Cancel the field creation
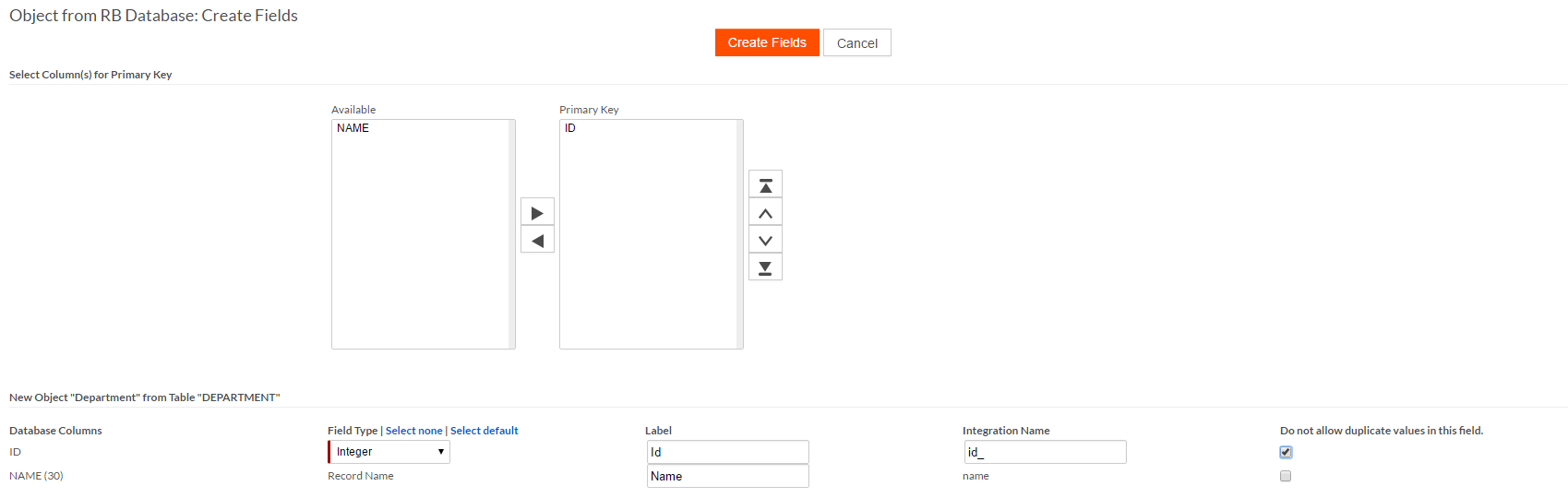 [x=856, y=43]
